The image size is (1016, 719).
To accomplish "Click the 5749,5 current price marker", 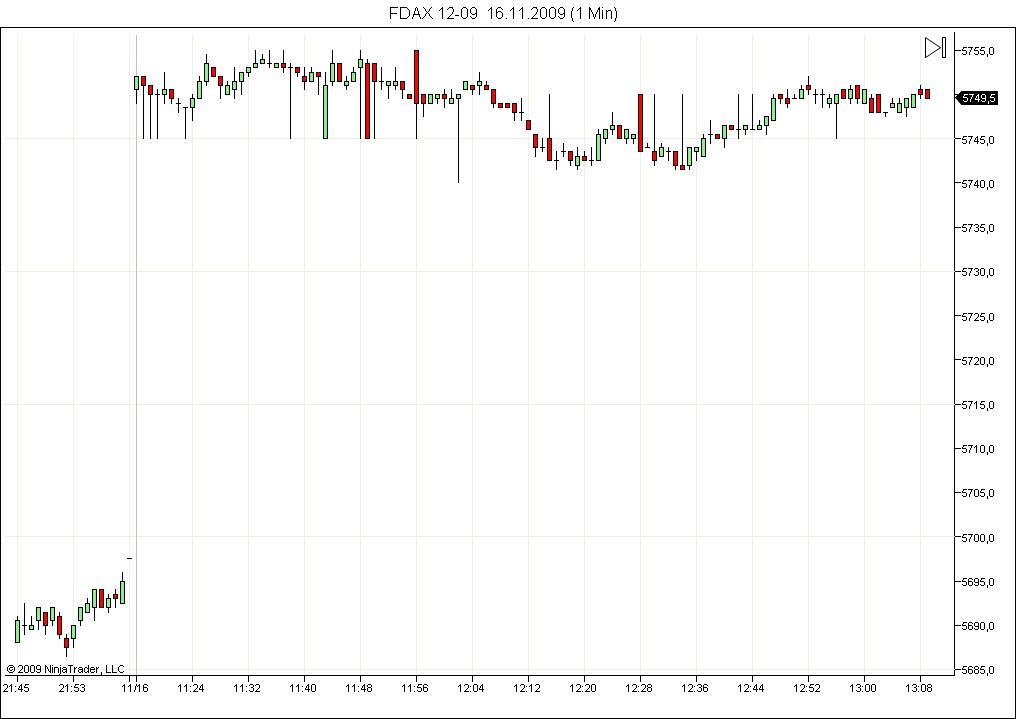I will (x=978, y=98).
